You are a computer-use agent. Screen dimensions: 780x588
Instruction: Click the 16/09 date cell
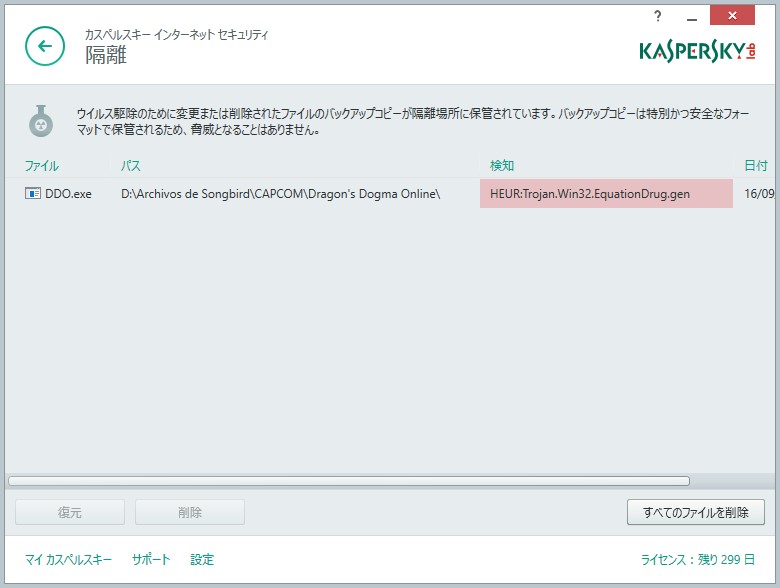click(759, 194)
